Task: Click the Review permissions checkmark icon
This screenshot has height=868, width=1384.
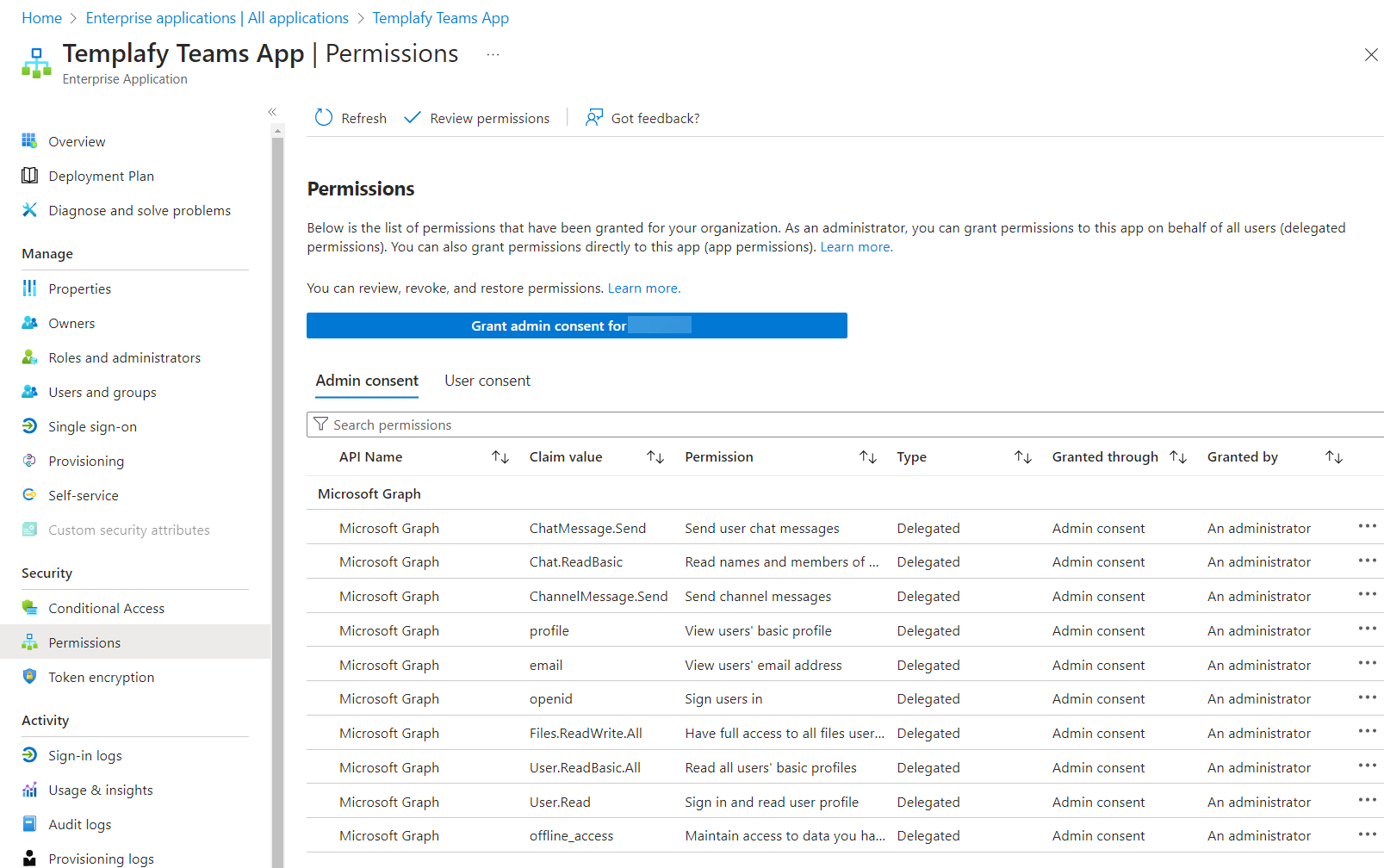Action: click(413, 117)
